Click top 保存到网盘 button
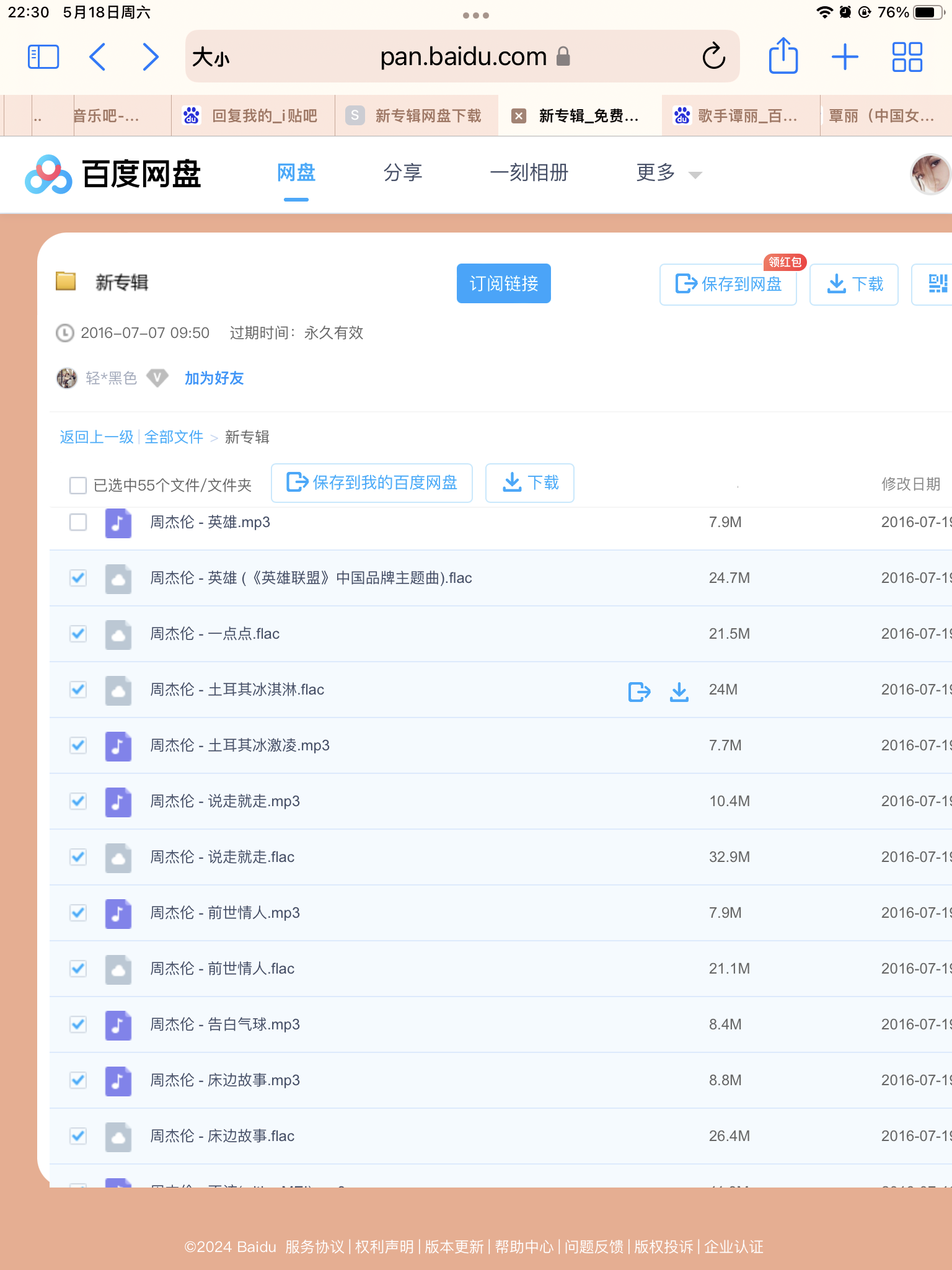This screenshot has width=952, height=1270. 728,284
